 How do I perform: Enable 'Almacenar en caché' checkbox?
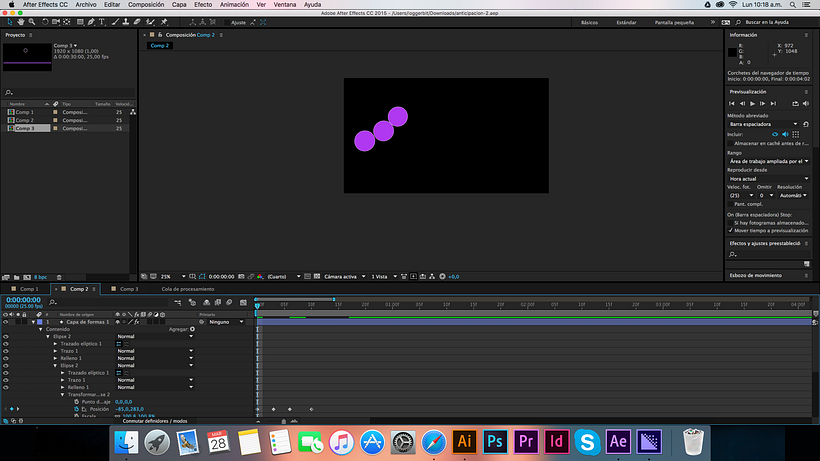(x=731, y=143)
